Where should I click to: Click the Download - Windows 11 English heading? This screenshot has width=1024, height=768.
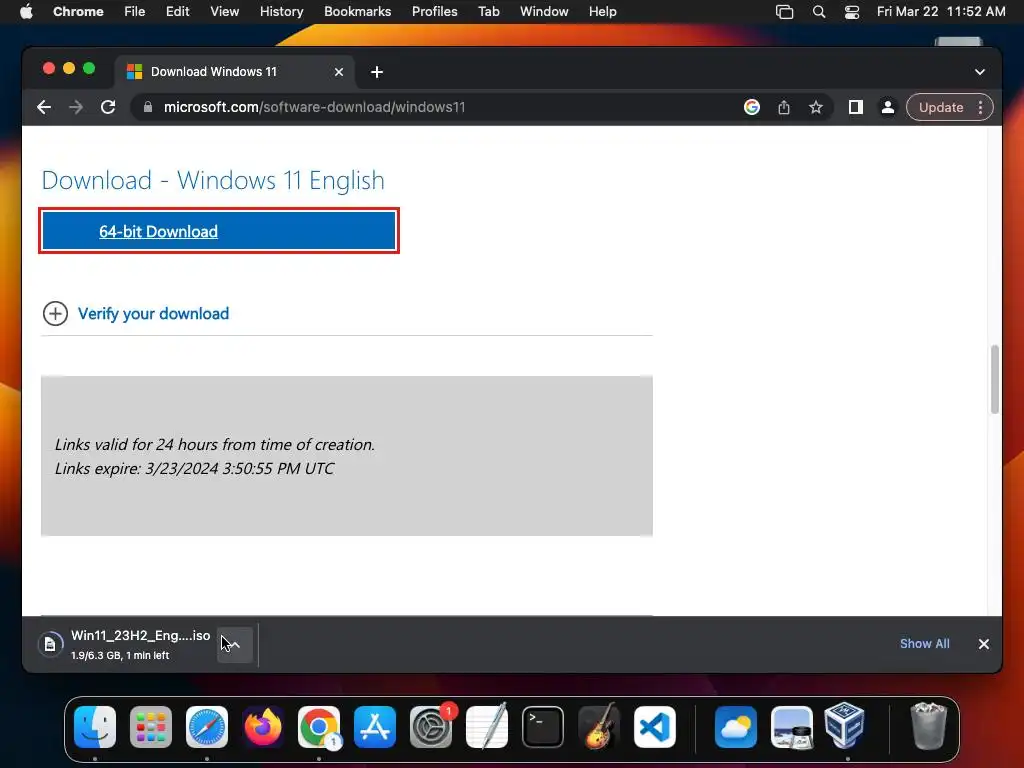[213, 180]
